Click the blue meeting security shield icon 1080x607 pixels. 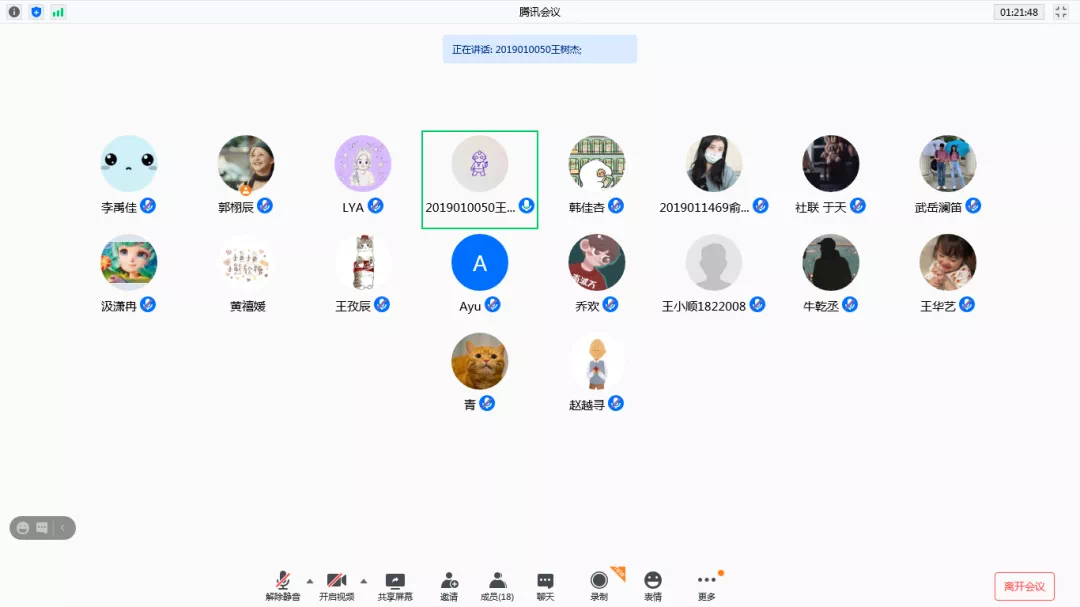(x=36, y=12)
